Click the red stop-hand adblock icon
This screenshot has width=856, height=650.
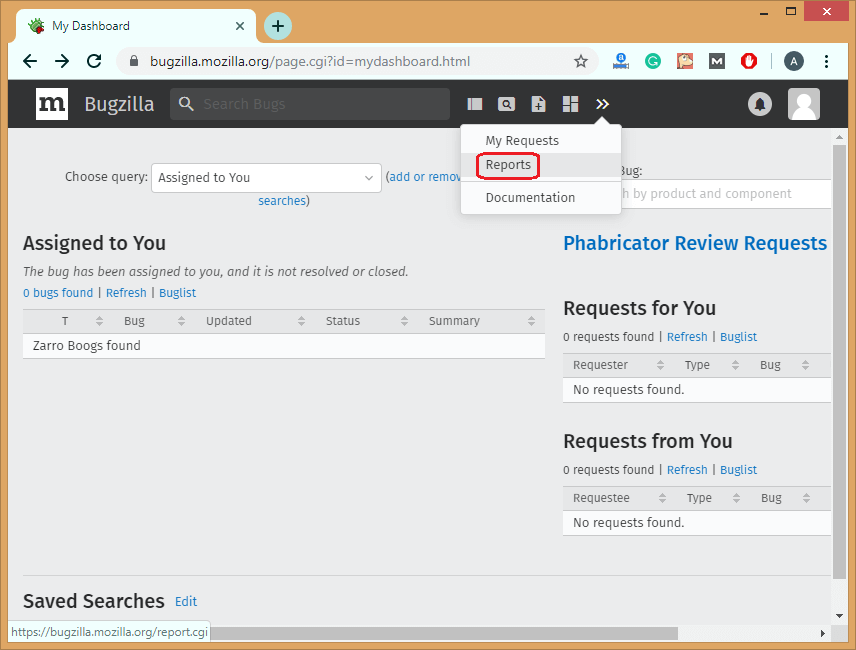pos(749,61)
